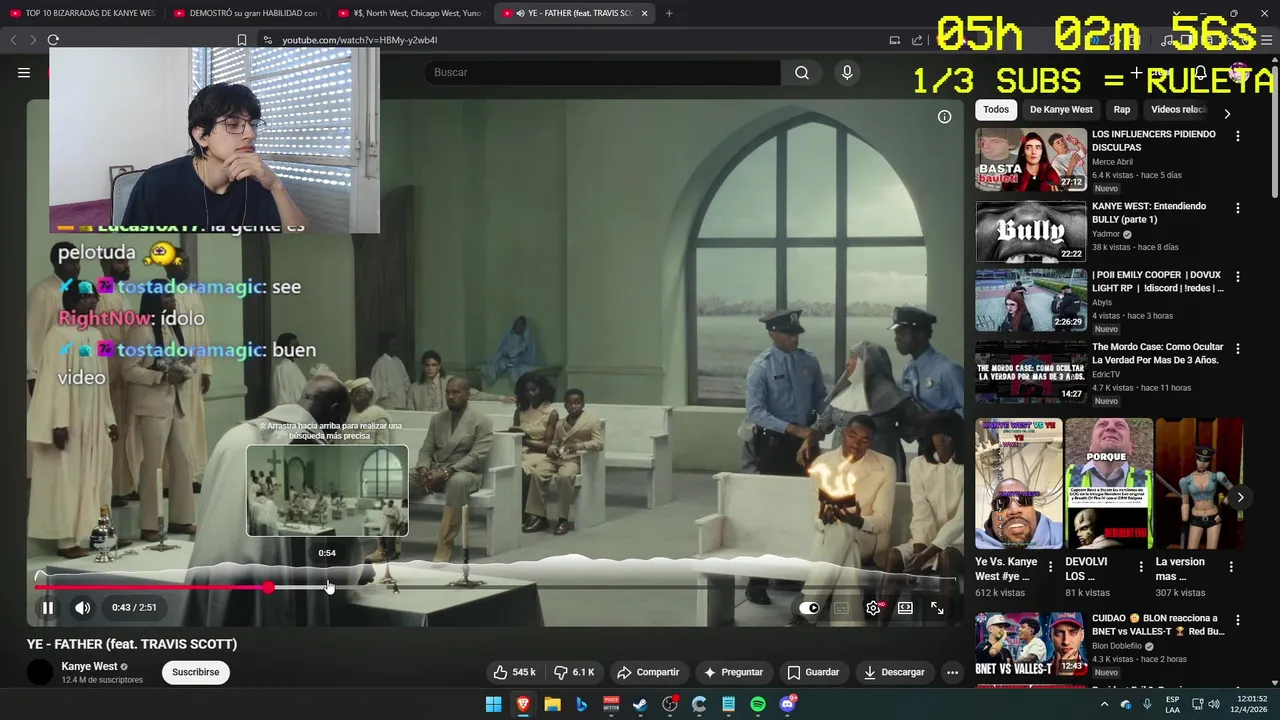Open video settings gear

(x=873, y=608)
